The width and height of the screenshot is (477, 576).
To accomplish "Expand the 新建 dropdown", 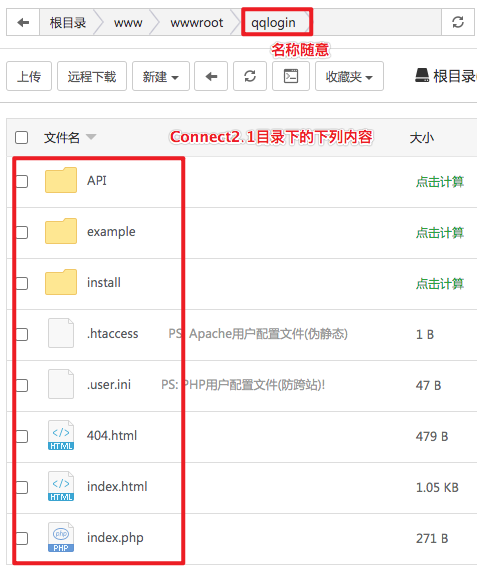I will [x=161, y=76].
